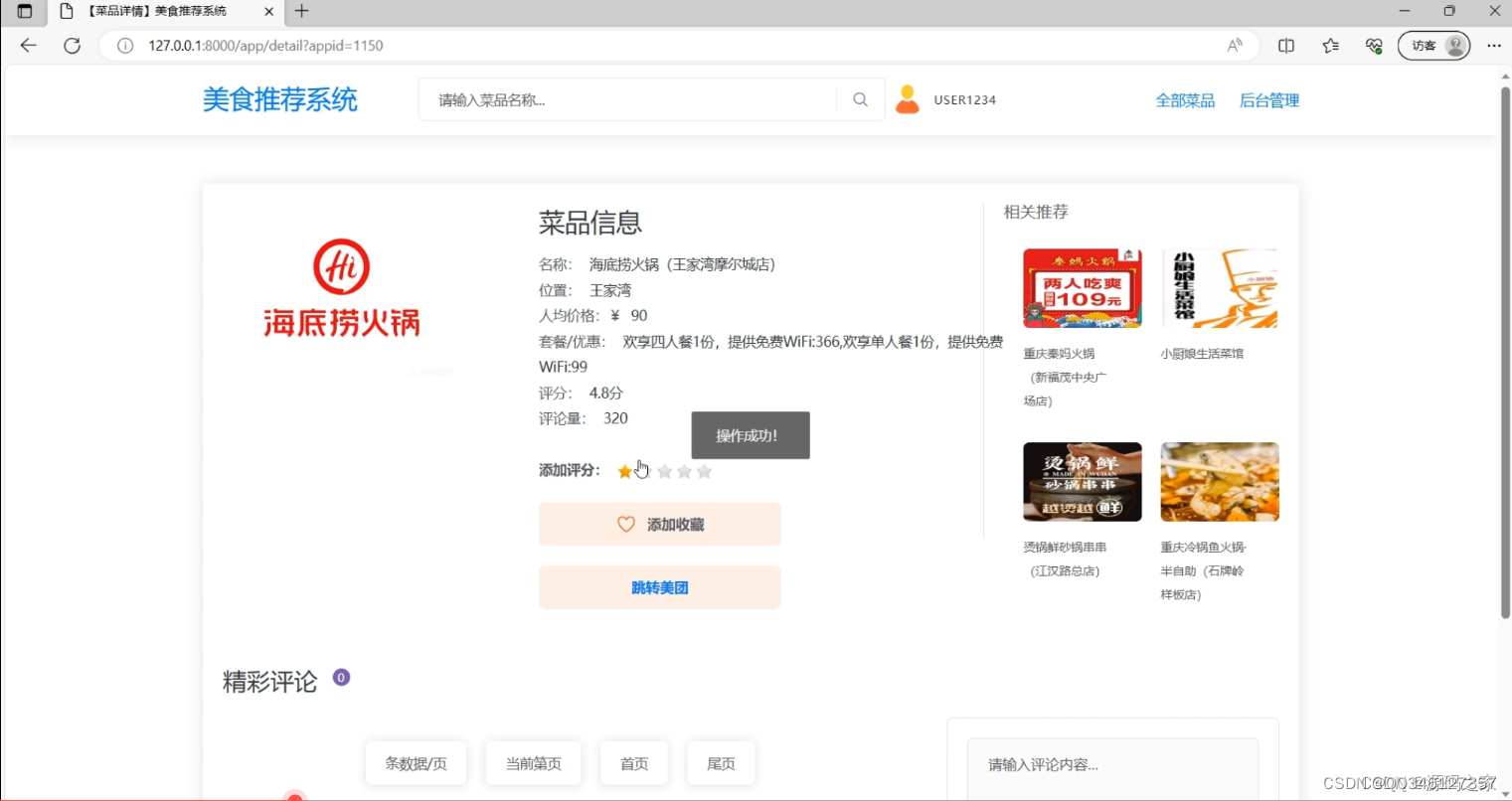This screenshot has height=801, width=1512.
Task: Open the 全部菜品 navigation link
Action: click(x=1185, y=99)
